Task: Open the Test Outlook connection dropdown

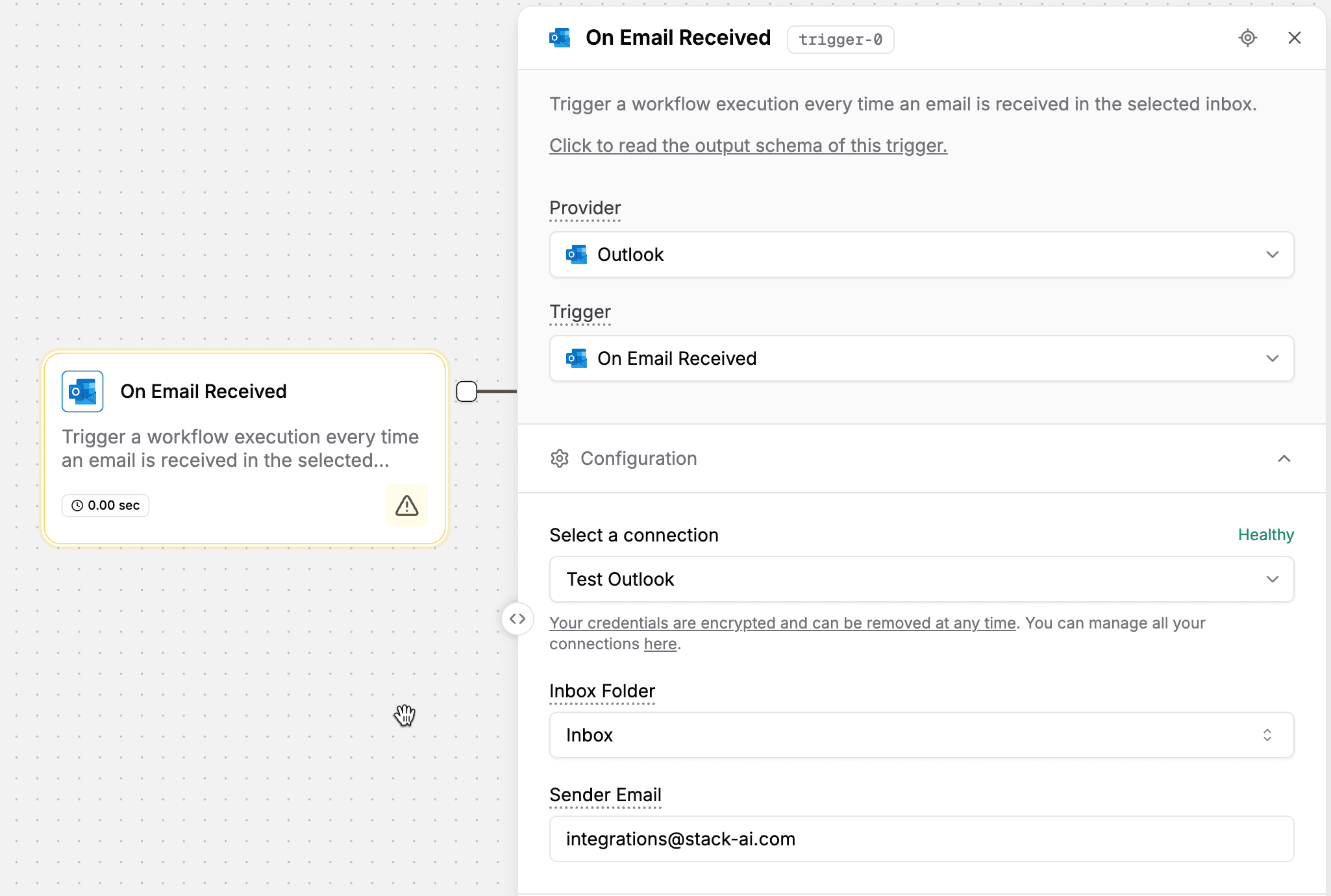Action: point(921,579)
